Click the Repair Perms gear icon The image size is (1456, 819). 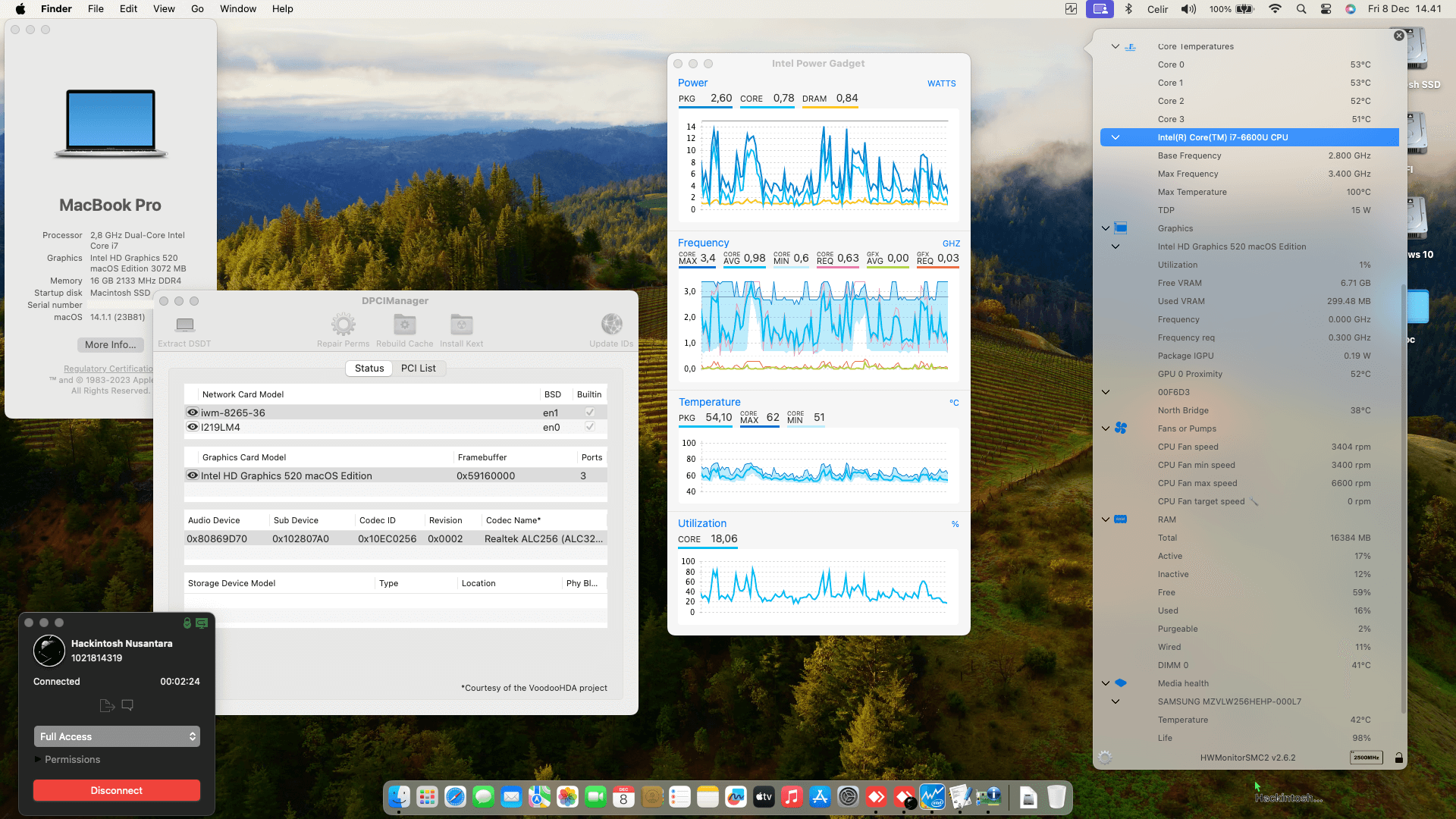(343, 325)
